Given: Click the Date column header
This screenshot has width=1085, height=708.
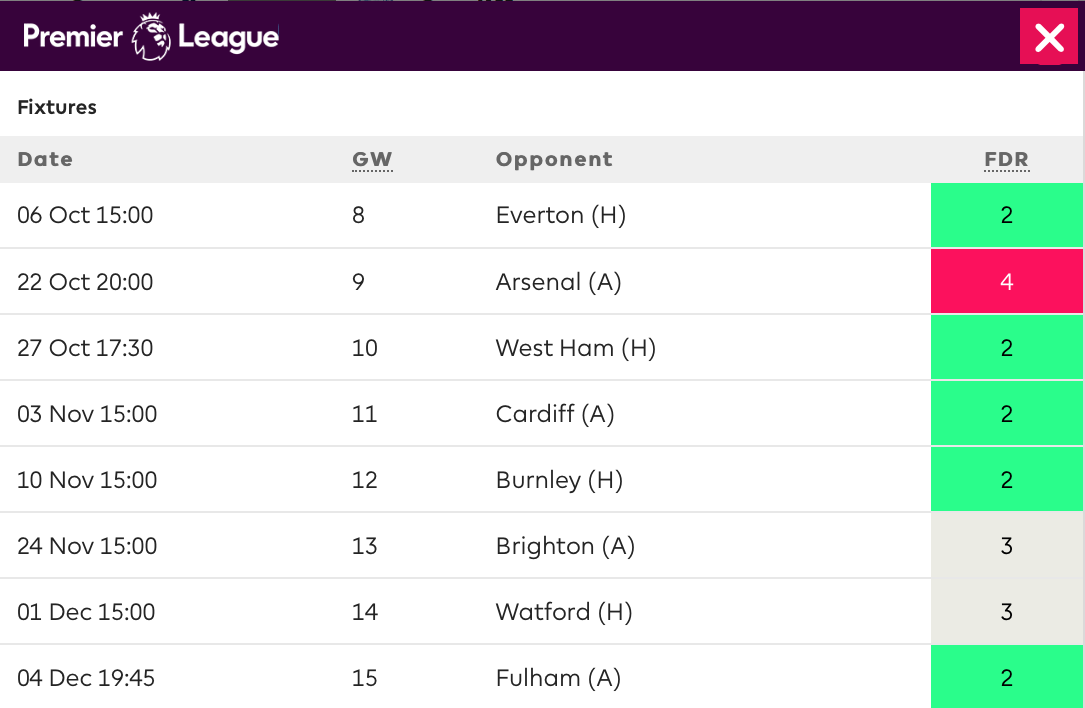Looking at the screenshot, I should point(45,159).
